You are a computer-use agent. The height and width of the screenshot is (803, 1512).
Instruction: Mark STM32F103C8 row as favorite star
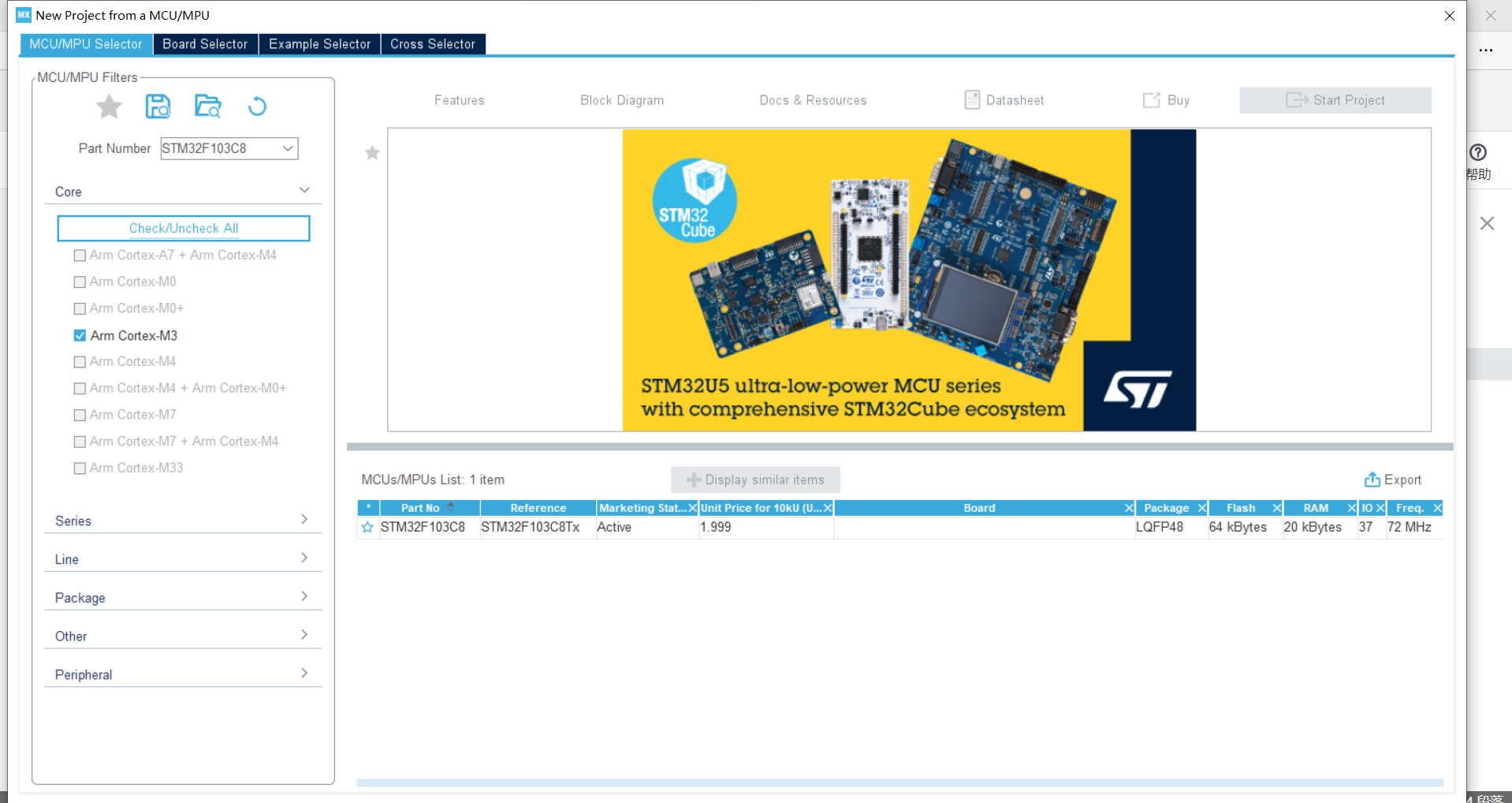click(x=367, y=527)
